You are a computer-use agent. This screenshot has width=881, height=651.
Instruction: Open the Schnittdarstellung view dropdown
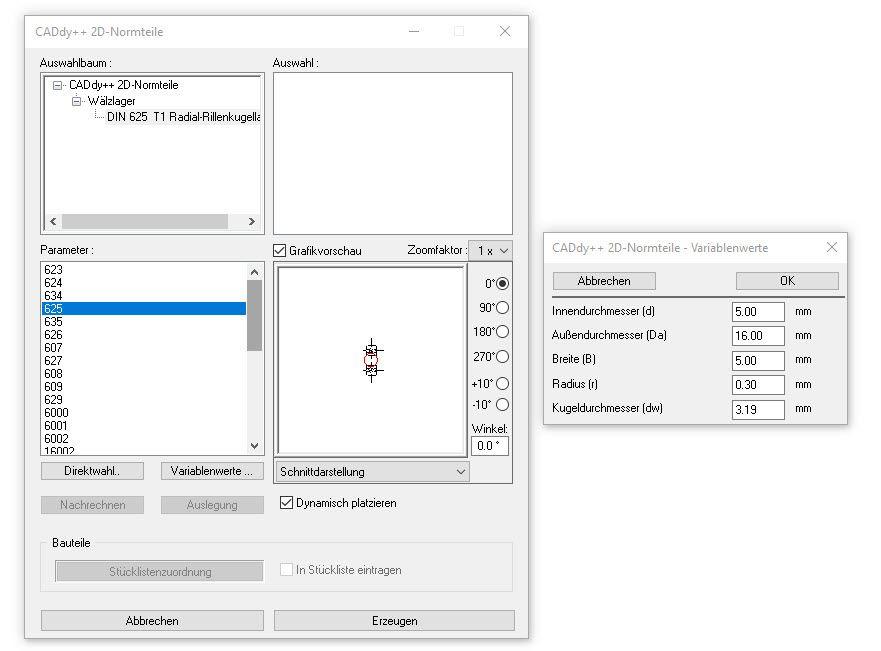coord(372,472)
